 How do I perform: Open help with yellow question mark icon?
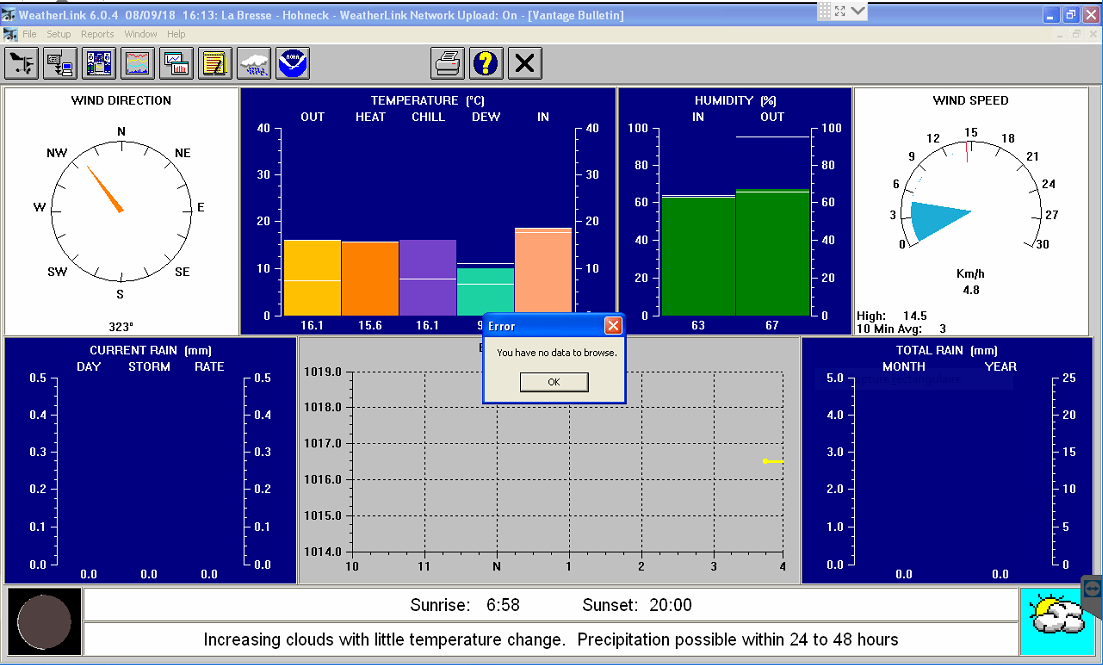(x=486, y=63)
